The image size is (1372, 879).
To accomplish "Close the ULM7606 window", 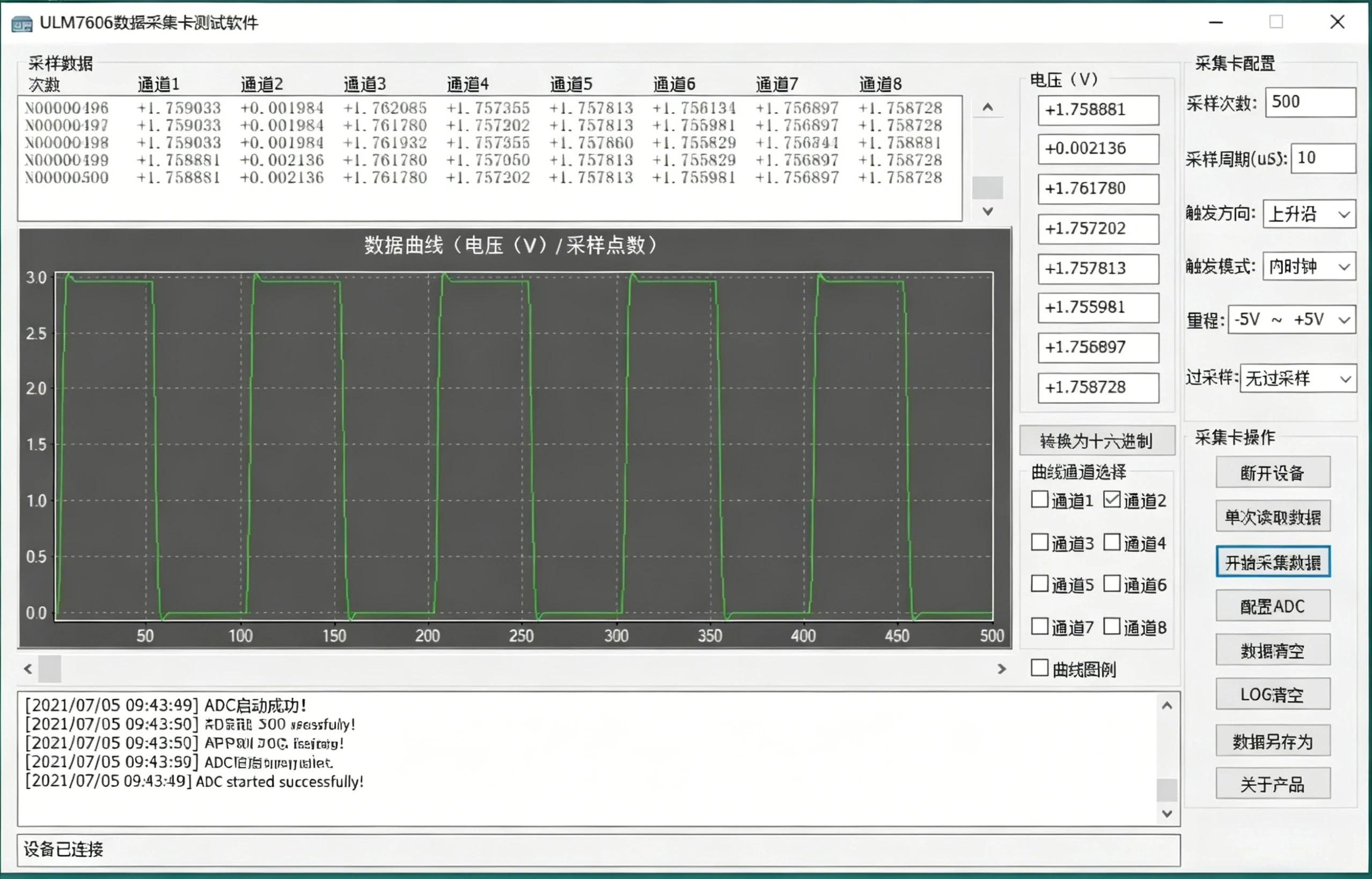I will coord(1338,23).
